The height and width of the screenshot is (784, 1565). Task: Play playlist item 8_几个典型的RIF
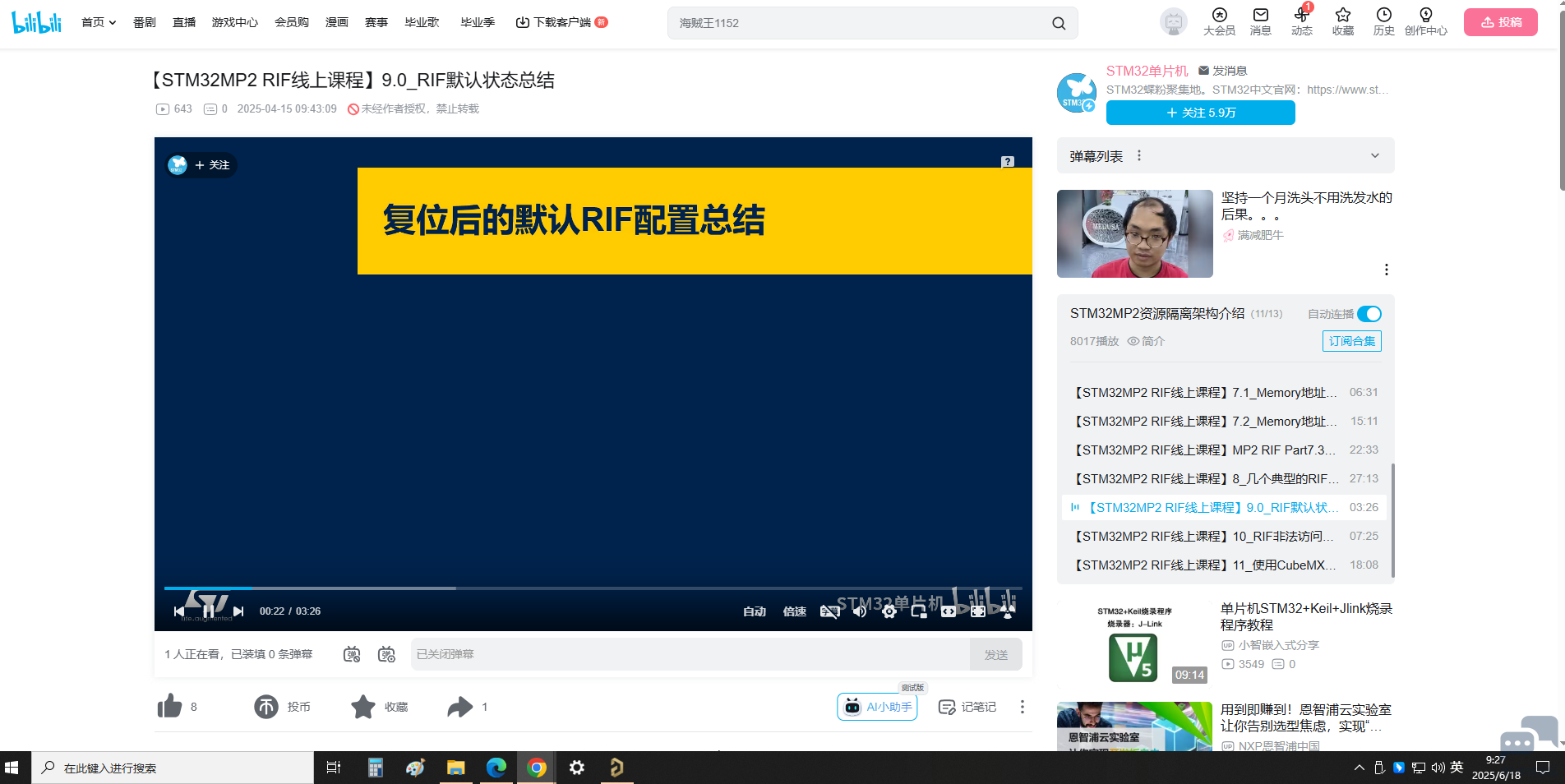point(1225,479)
